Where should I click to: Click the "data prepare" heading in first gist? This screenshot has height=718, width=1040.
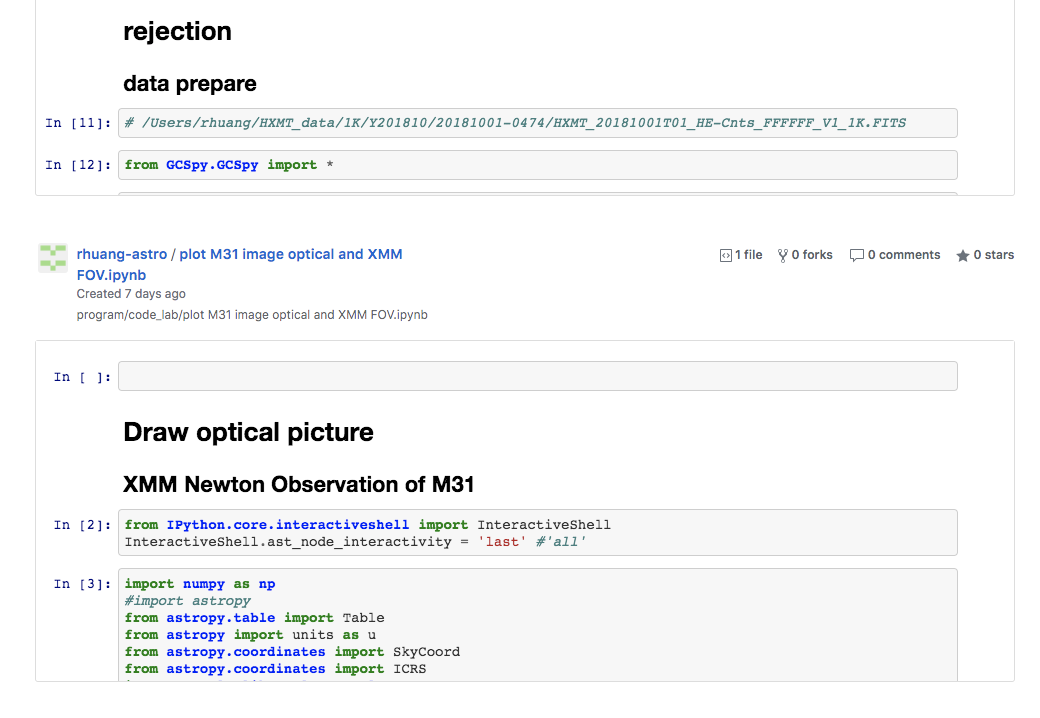click(190, 84)
